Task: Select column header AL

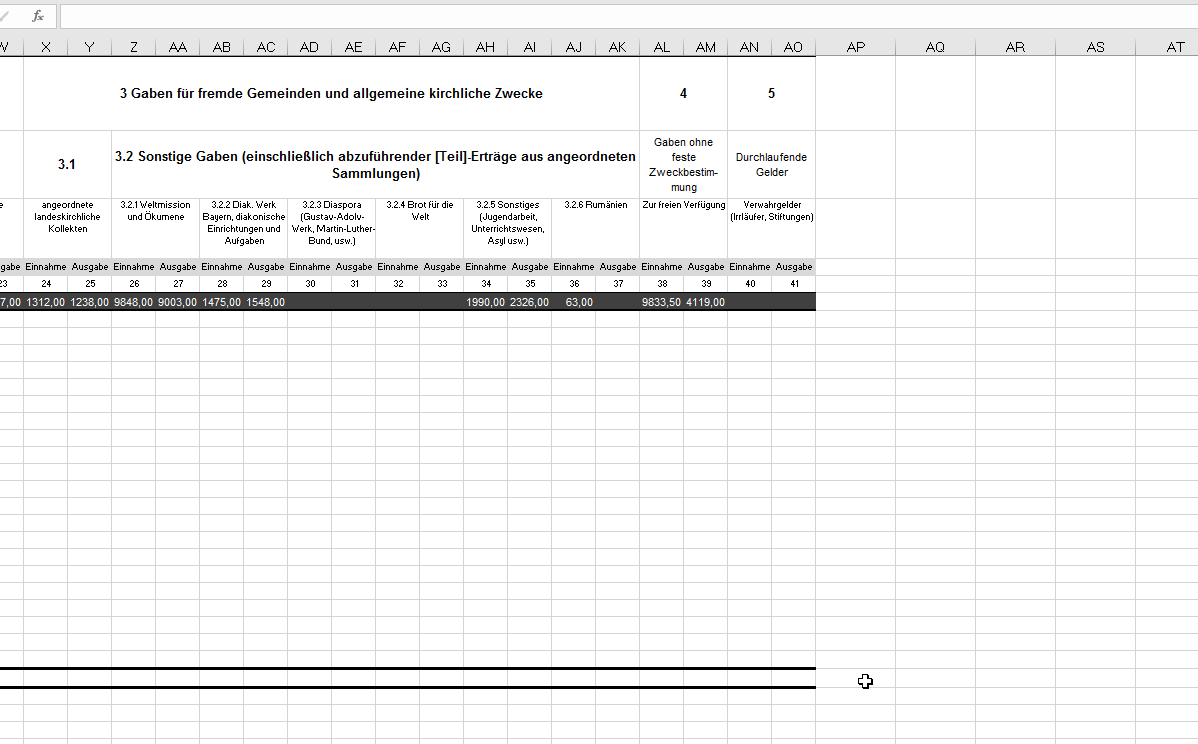Action: [661, 47]
